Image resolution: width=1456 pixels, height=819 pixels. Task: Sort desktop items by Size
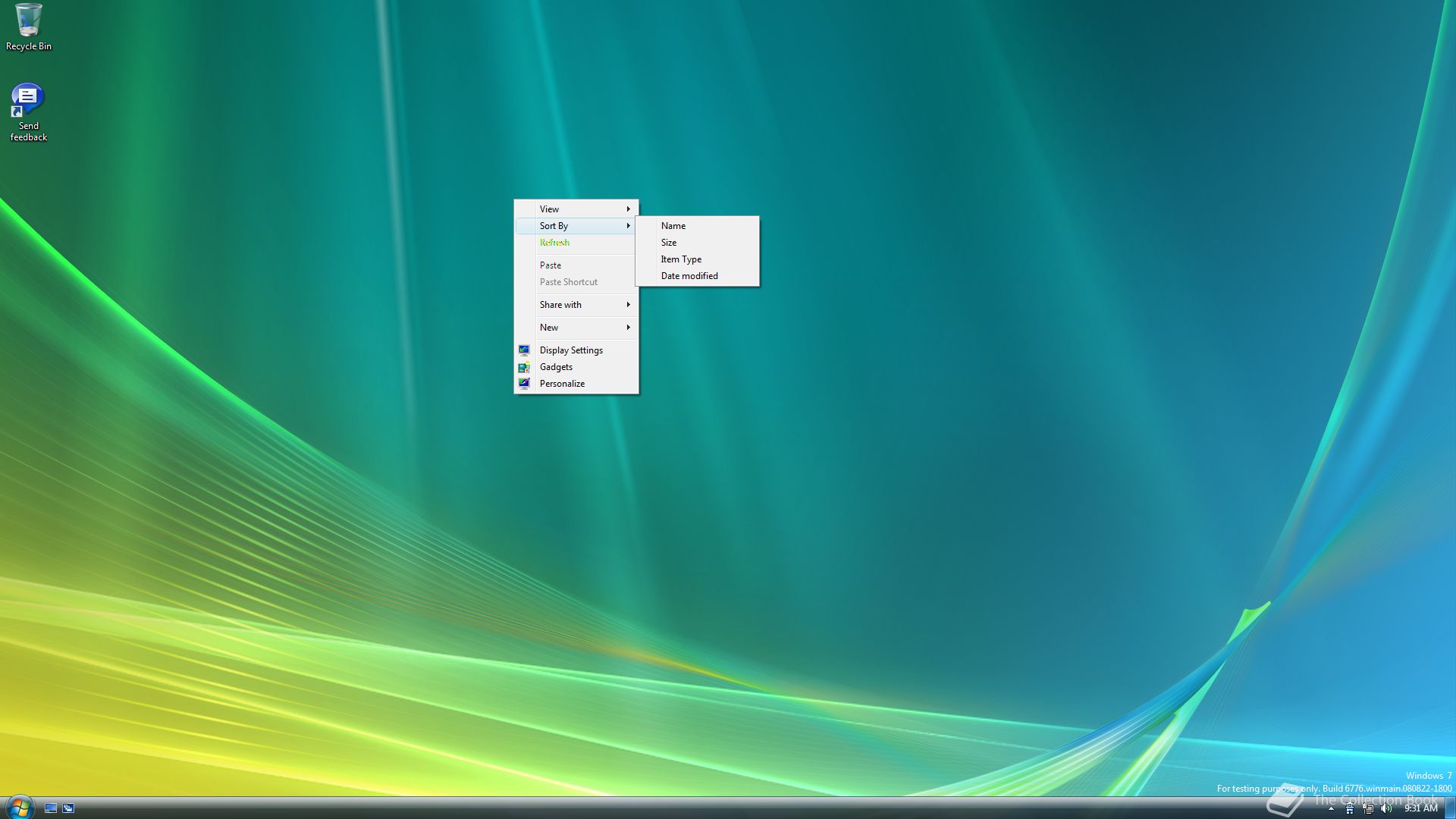697,242
